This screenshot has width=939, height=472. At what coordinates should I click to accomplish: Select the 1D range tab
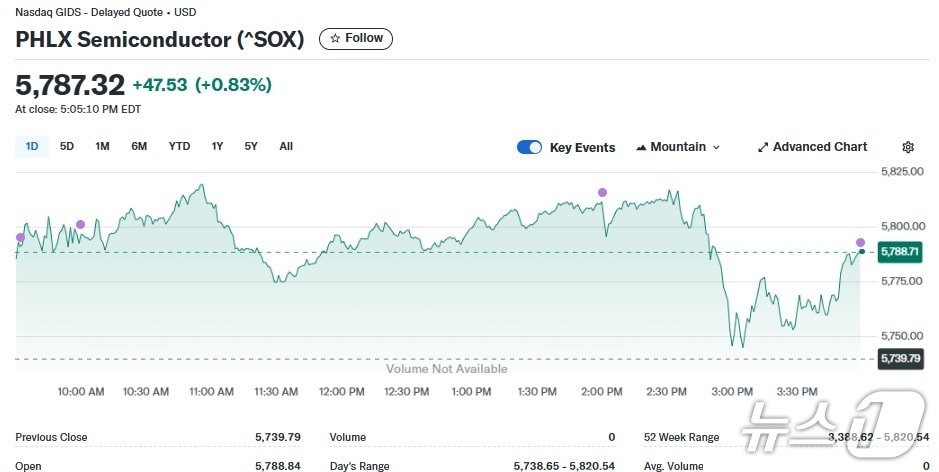[32, 147]
